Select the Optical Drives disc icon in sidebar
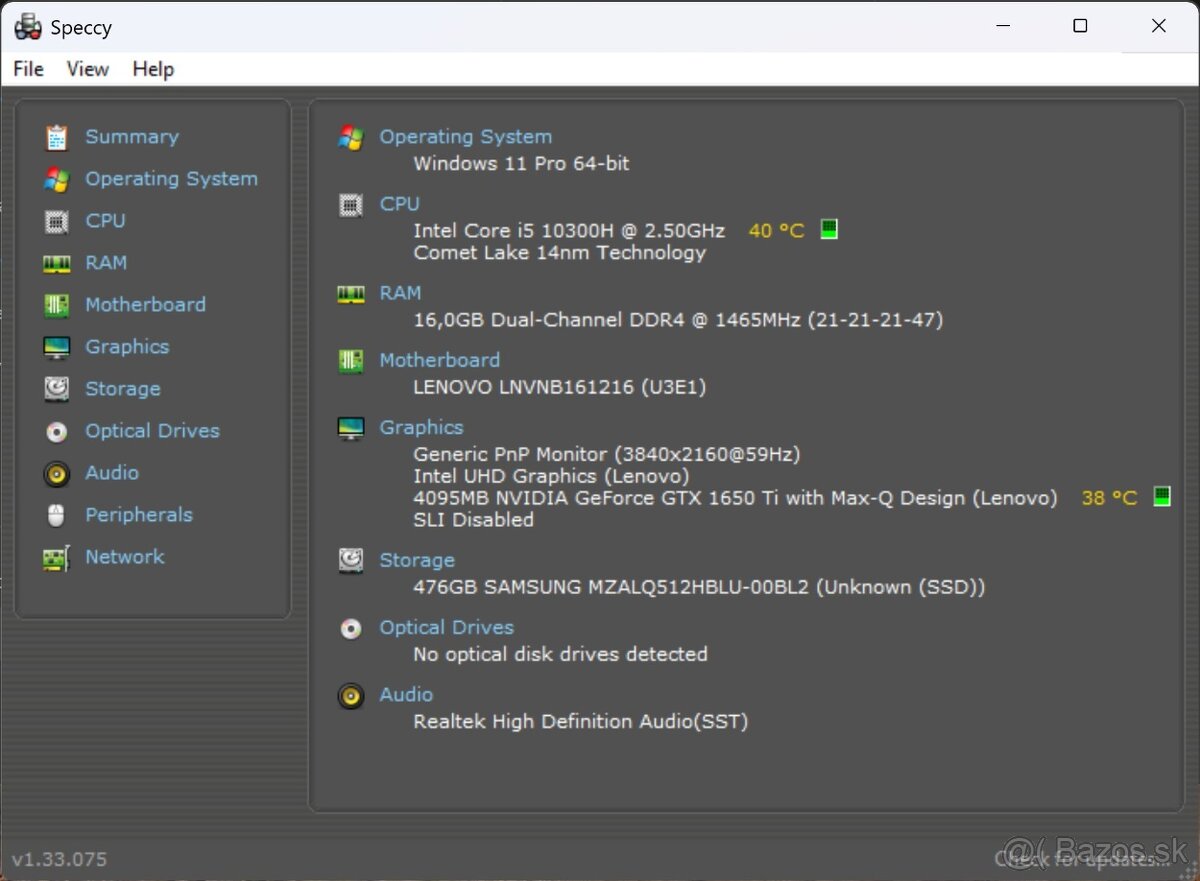The height and width of the screenshot is (881, 1200). click(x=57, y=431)
